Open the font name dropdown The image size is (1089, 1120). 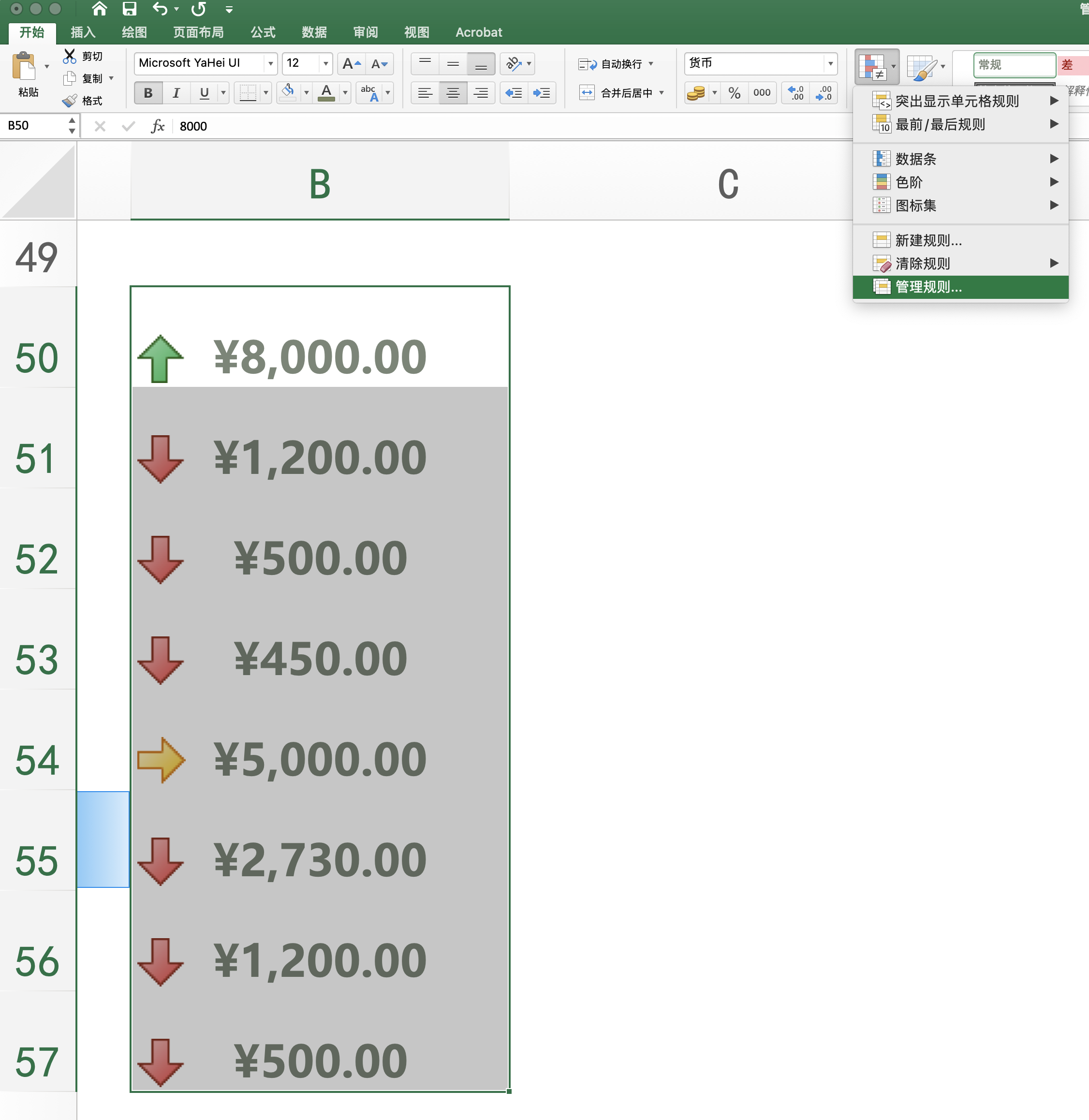pos(270,63)
